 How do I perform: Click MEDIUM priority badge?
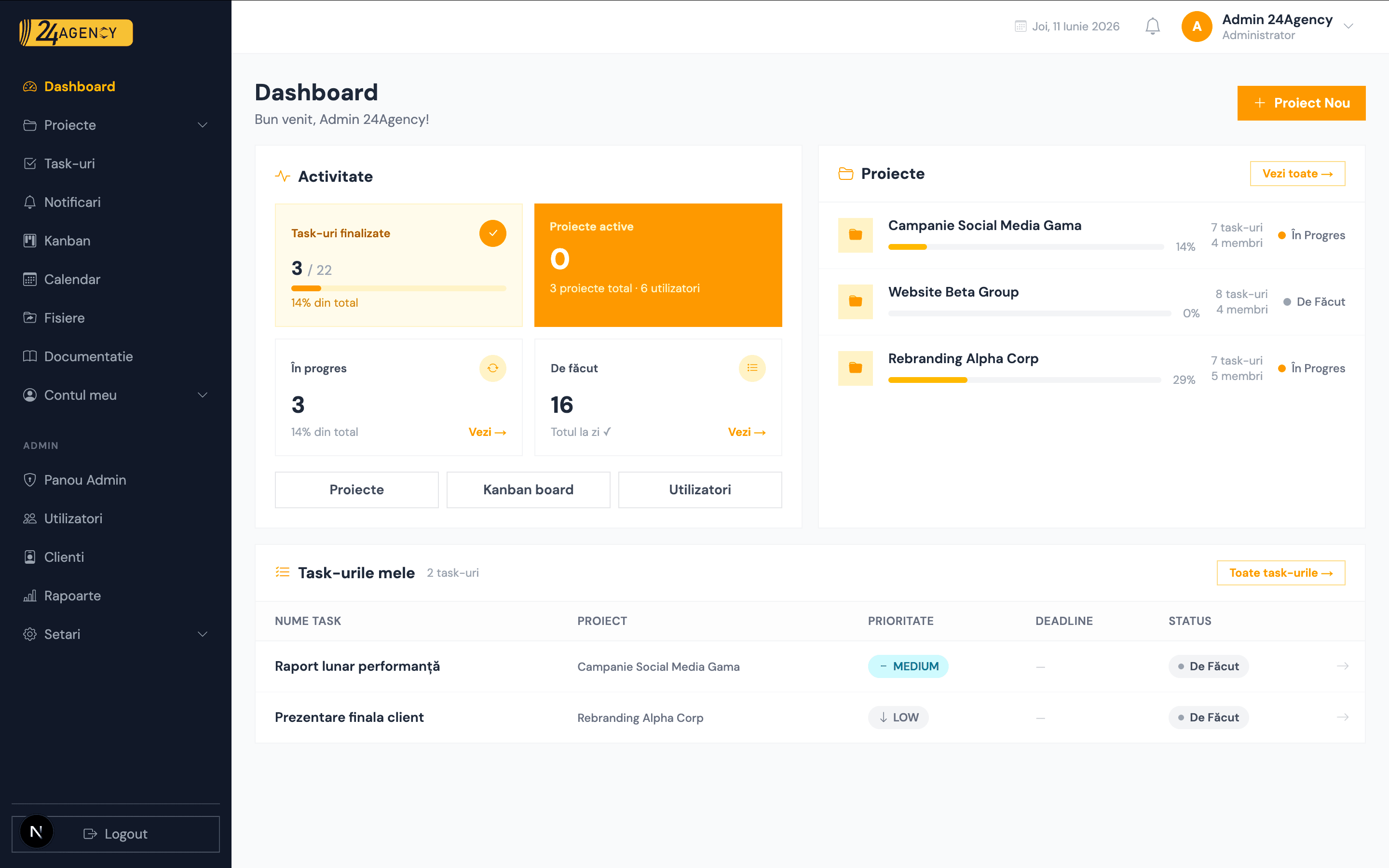click(908, 666)
